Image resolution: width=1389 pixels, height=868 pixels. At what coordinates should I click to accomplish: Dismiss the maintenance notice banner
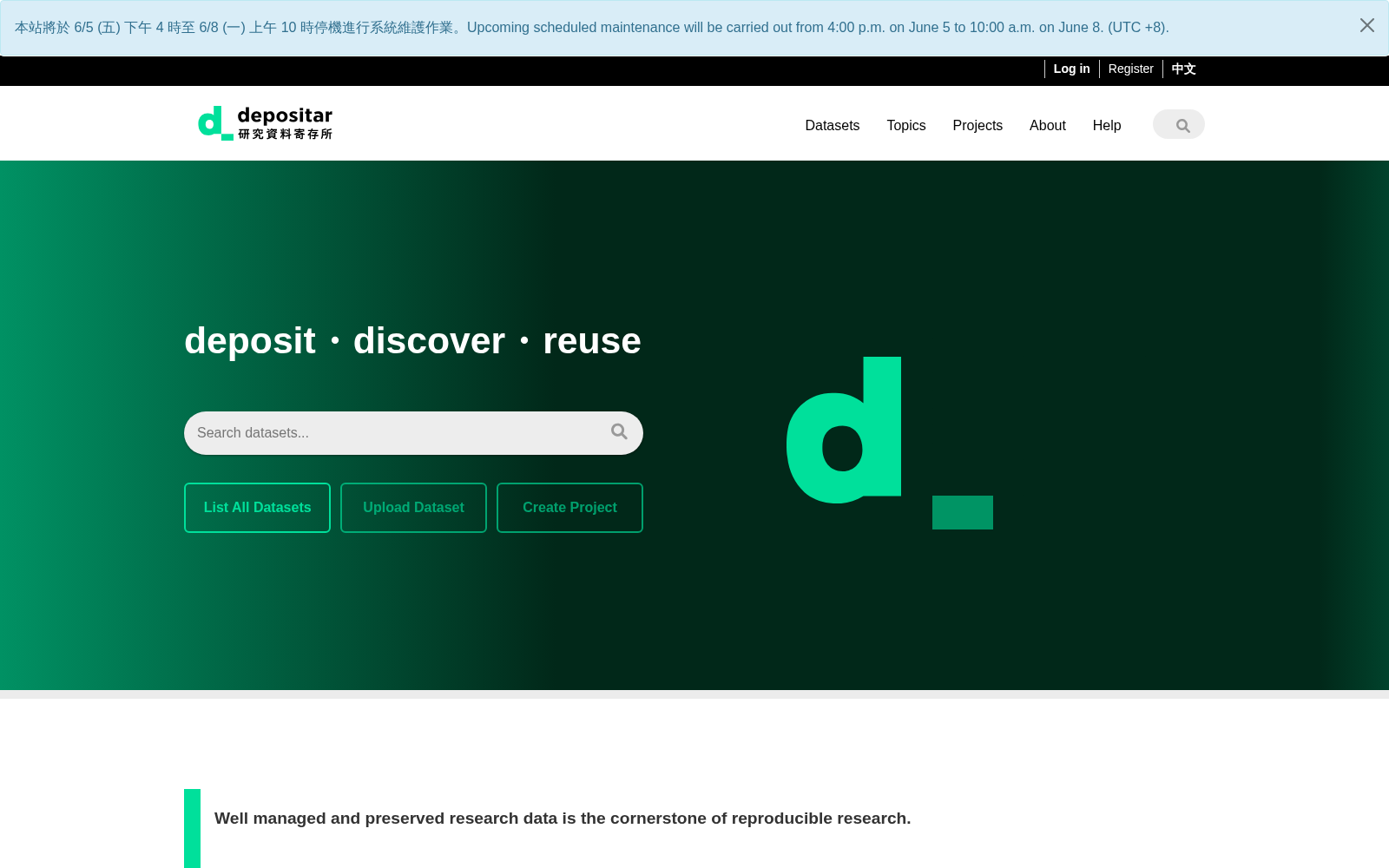click(x=1366, y=26)
